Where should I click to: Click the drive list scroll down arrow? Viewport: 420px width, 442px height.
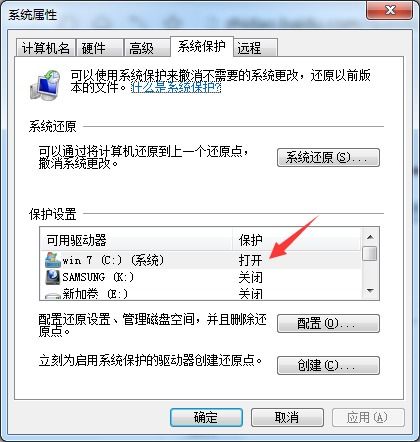[370, 291]
